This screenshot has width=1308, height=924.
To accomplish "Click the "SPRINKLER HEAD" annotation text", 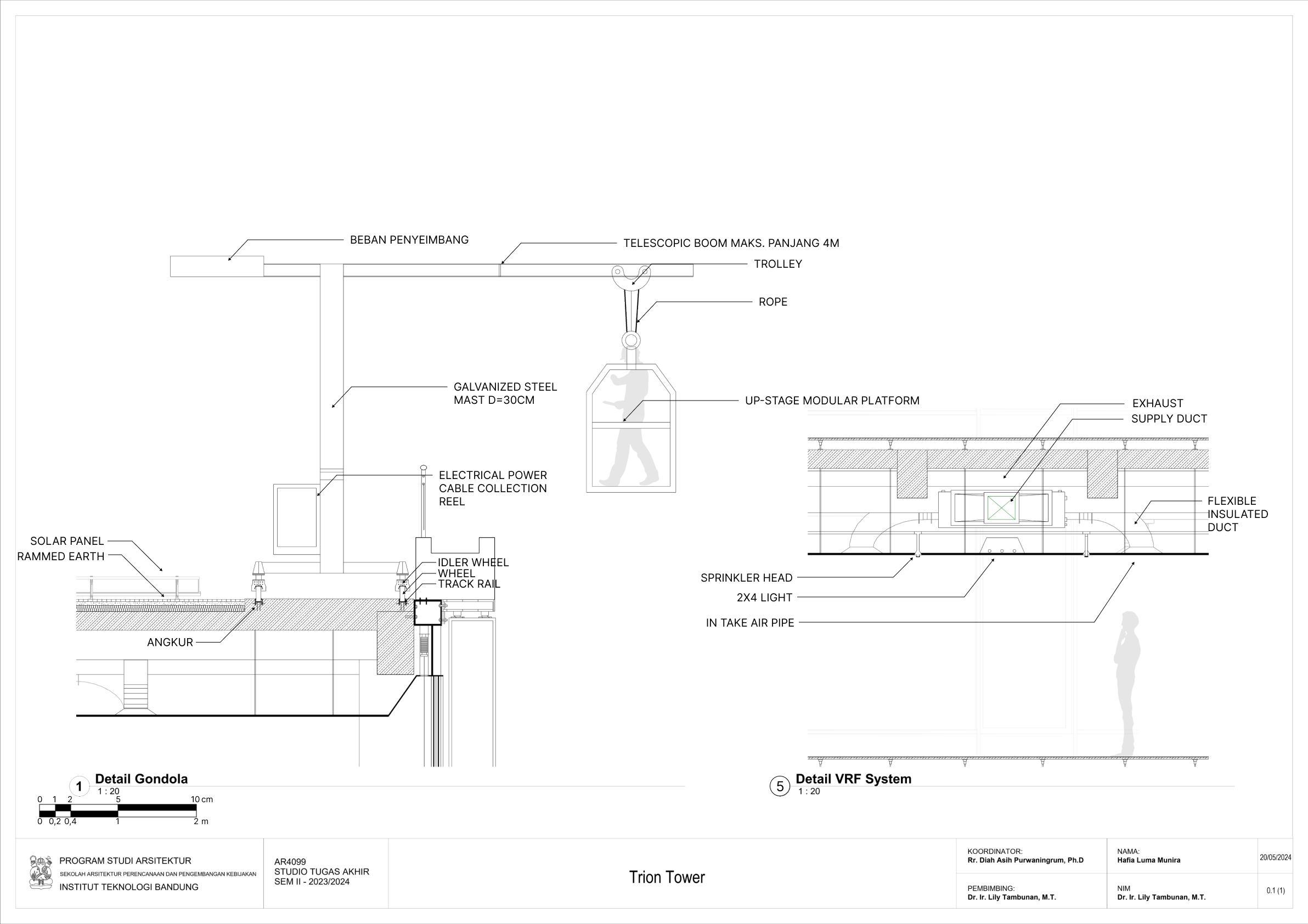I will 746,578.
